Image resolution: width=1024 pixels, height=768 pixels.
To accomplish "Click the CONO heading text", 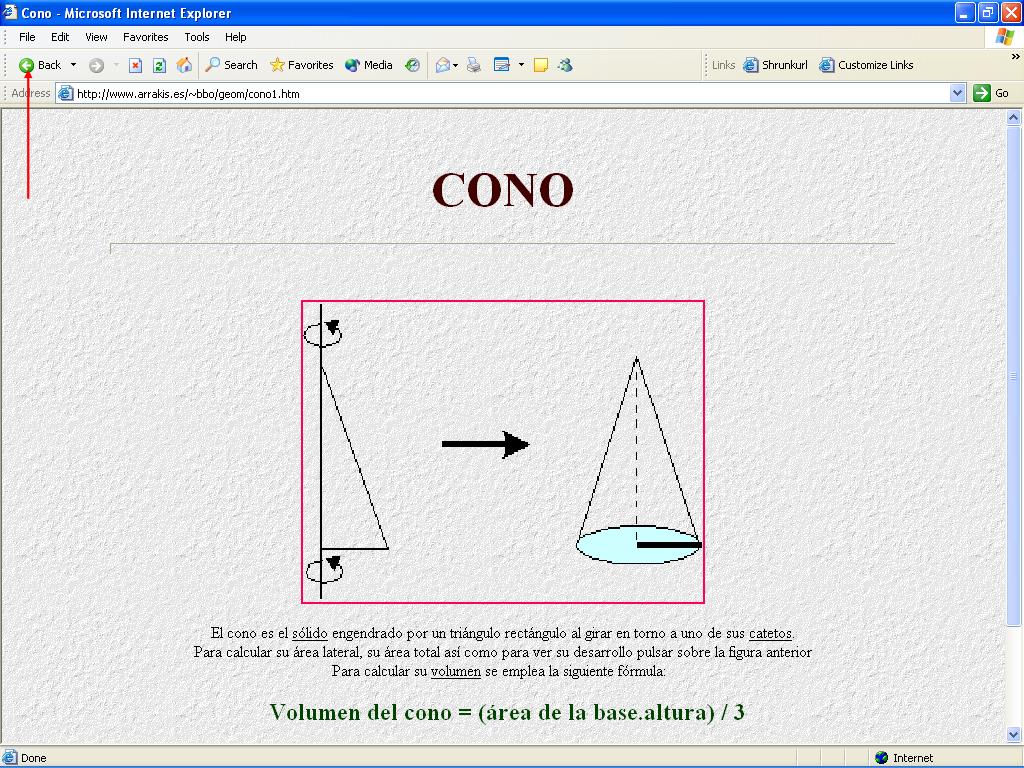I will (x=503, y=190).
